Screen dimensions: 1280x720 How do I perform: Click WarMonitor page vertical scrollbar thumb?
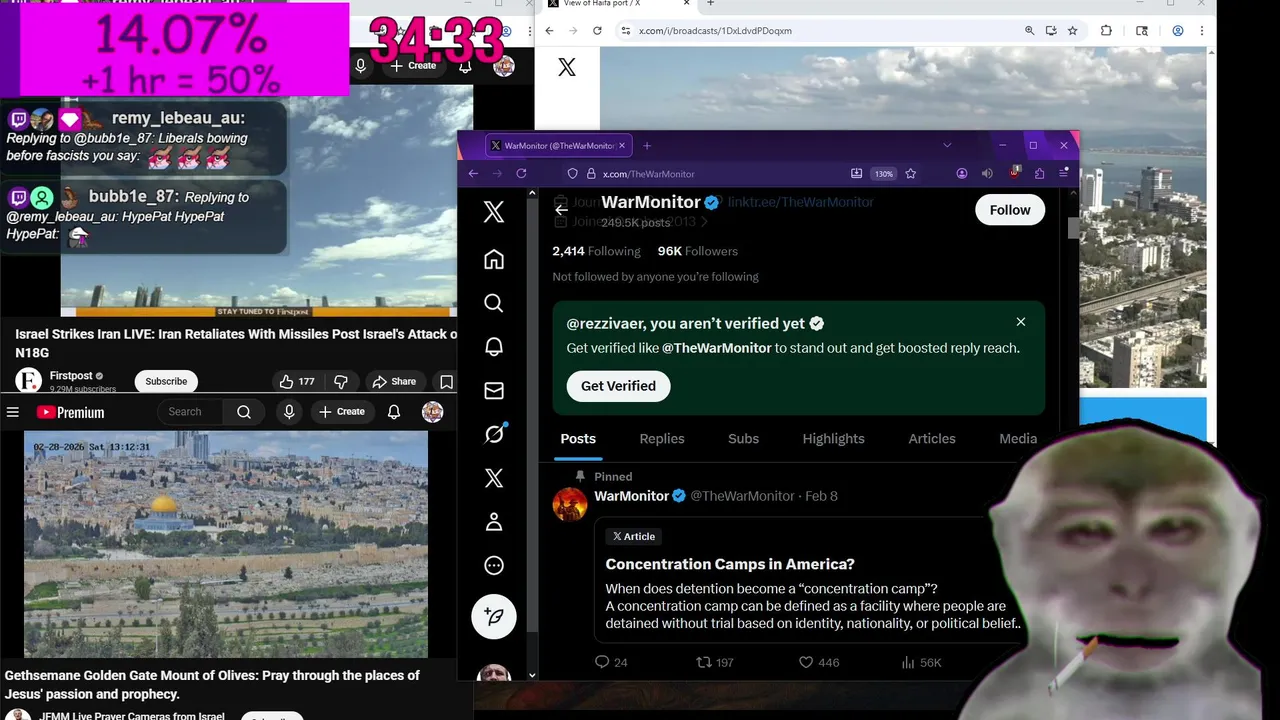point(1073,228)
